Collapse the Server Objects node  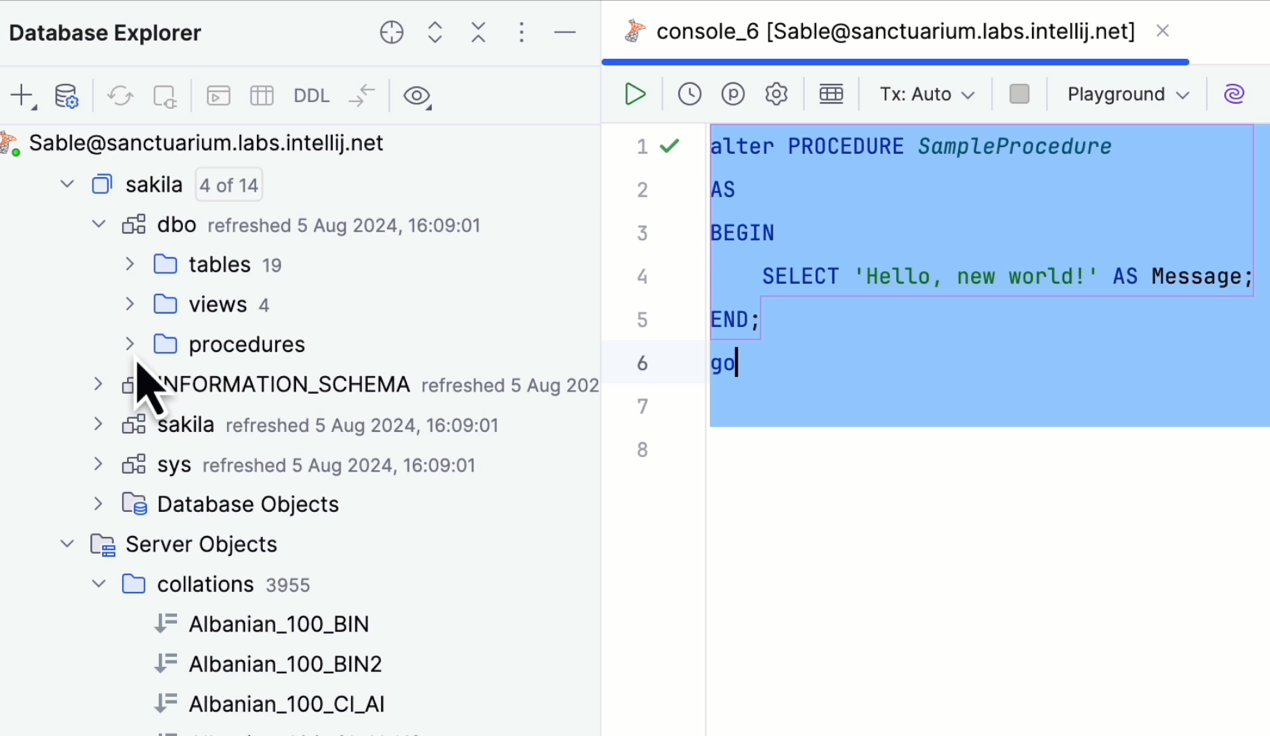coord(67,544)
